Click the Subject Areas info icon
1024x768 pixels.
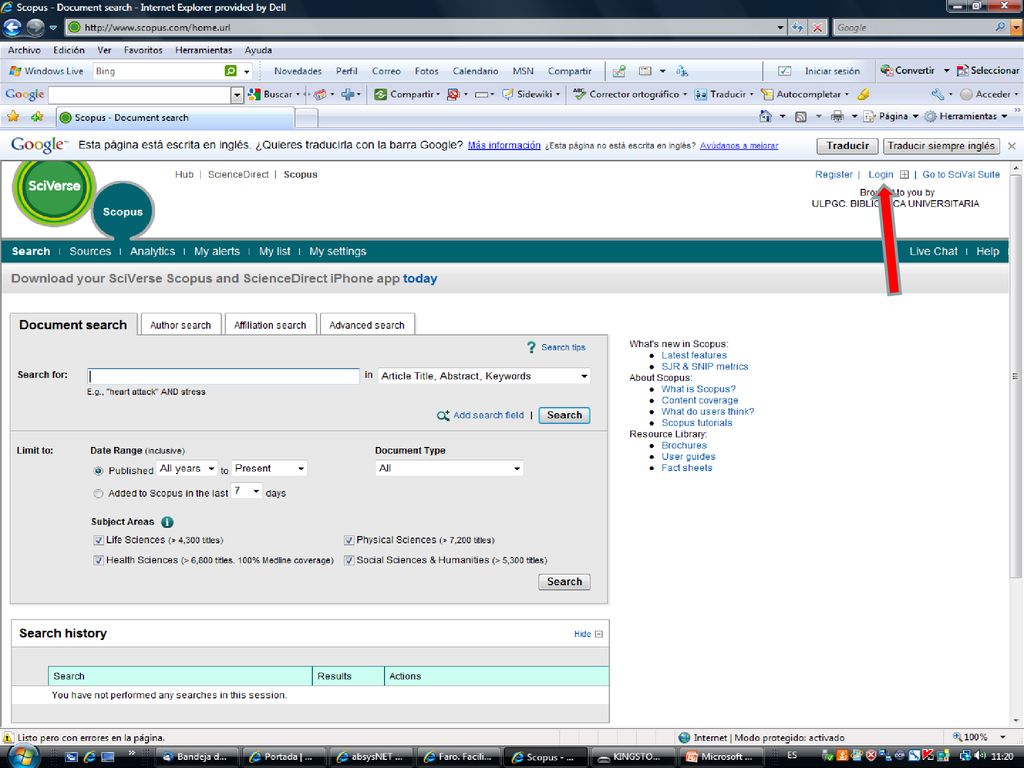click(167, 522)
